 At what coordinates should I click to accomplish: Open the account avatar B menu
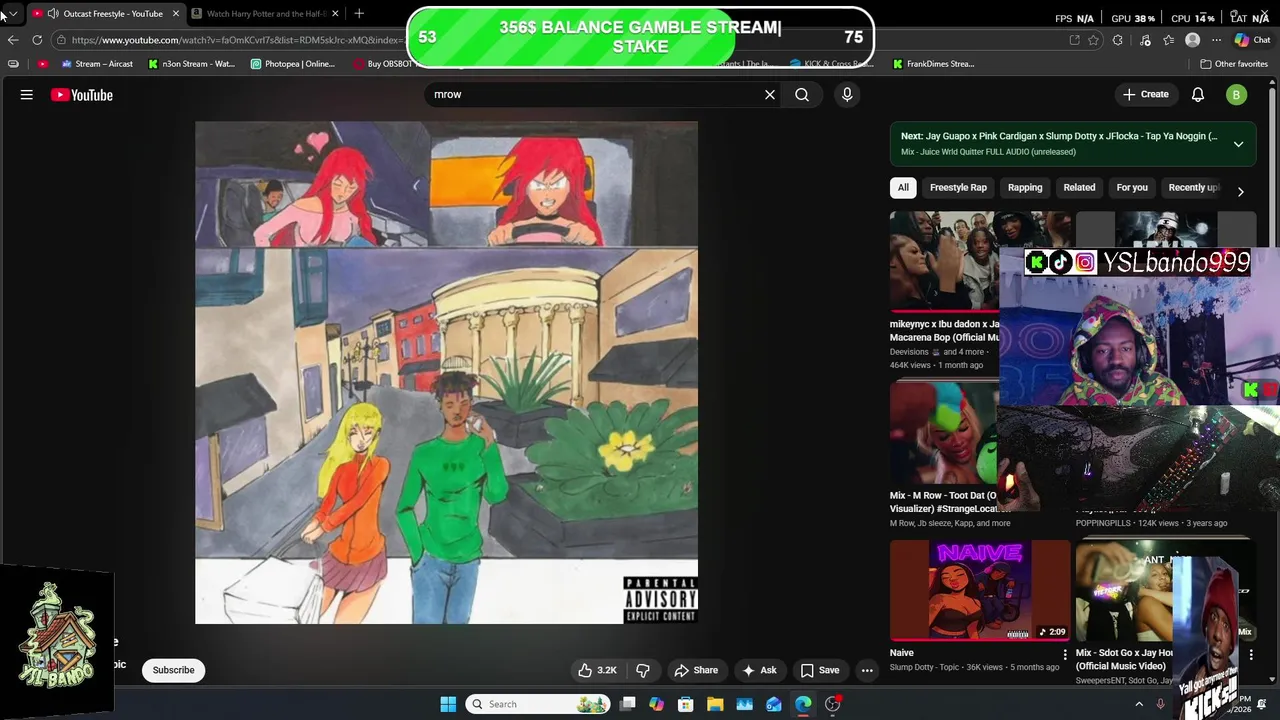1237,95
